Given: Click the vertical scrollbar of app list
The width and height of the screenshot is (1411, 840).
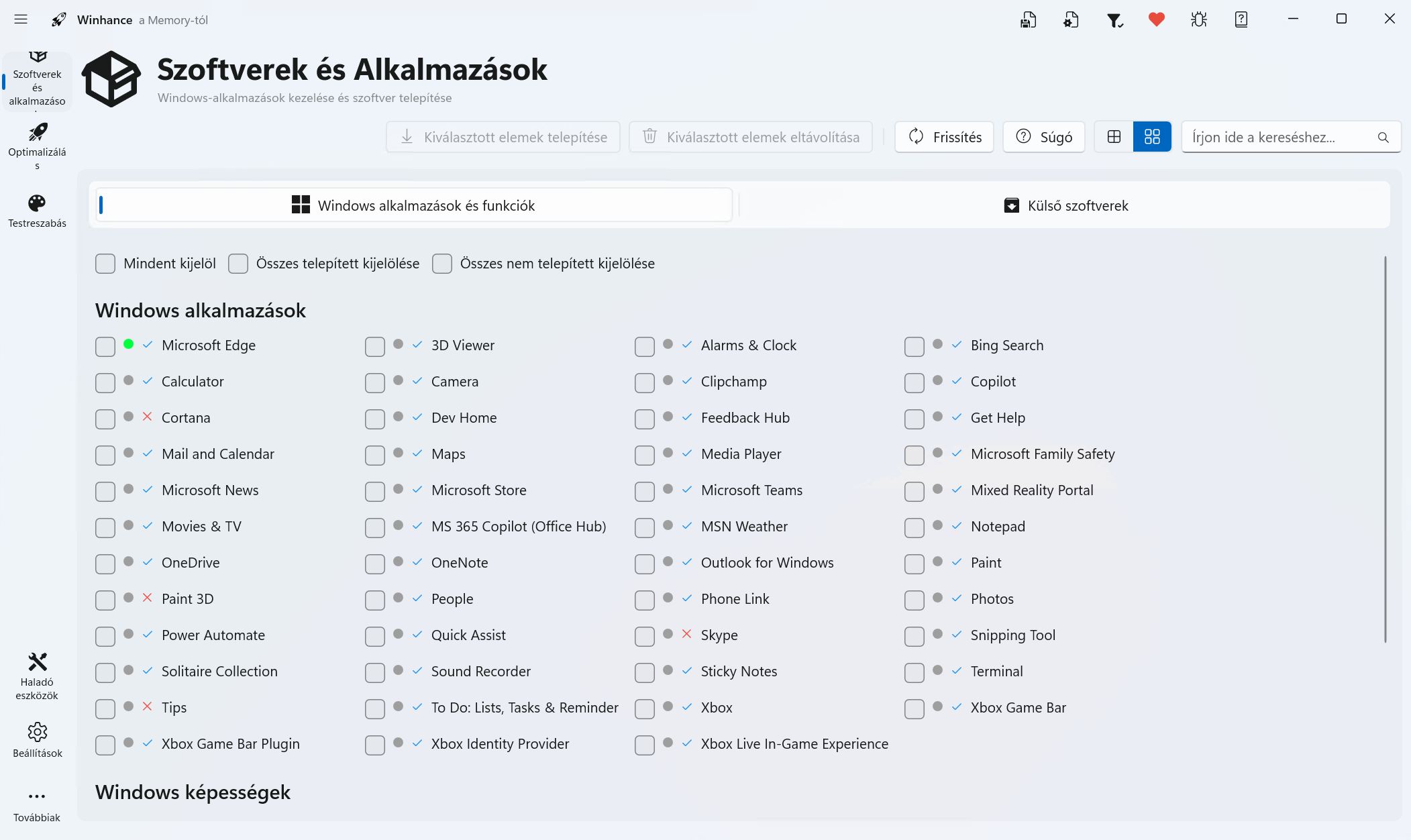Looking at the screenshot, I should click(x=1385, y=450).
